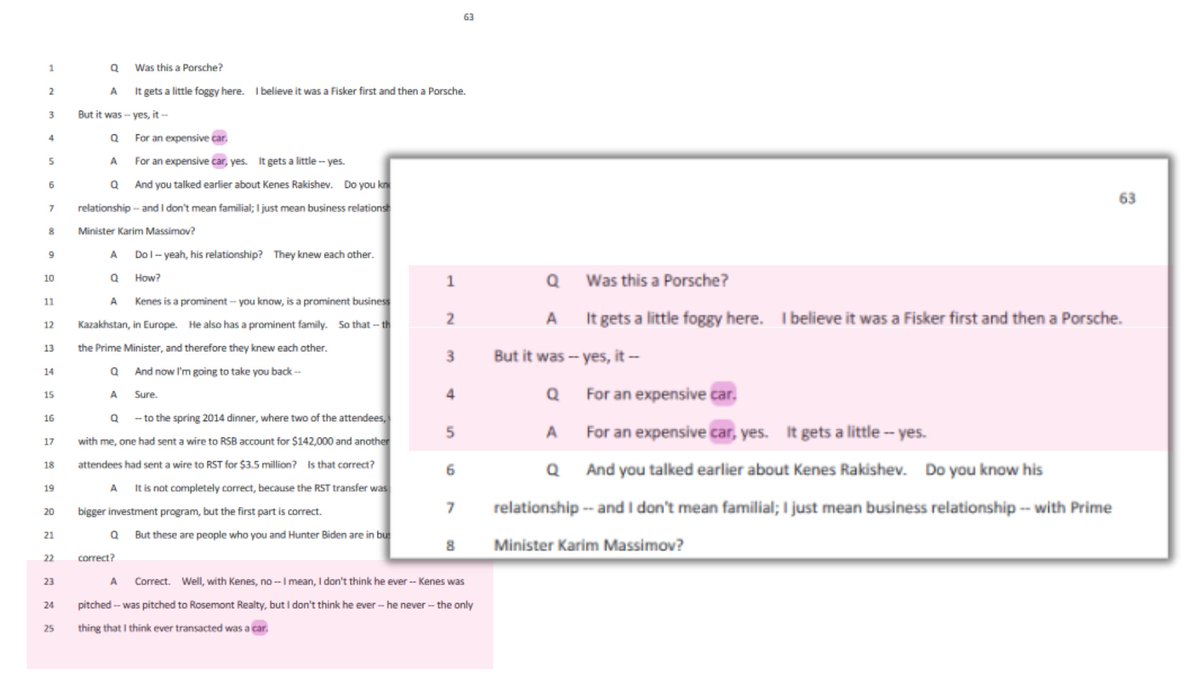Click the "How?" question on line 10
Viewport: 1200px width, 675px height.
(x=148, y=278)
